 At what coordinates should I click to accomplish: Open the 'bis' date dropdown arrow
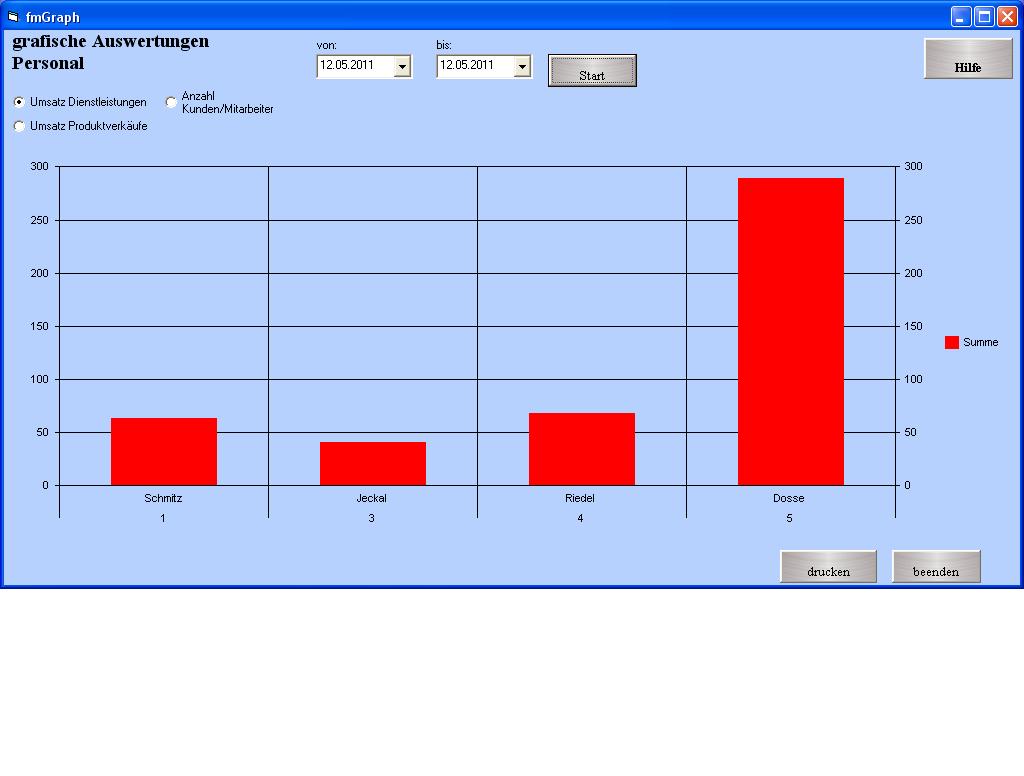pos(522,66)
